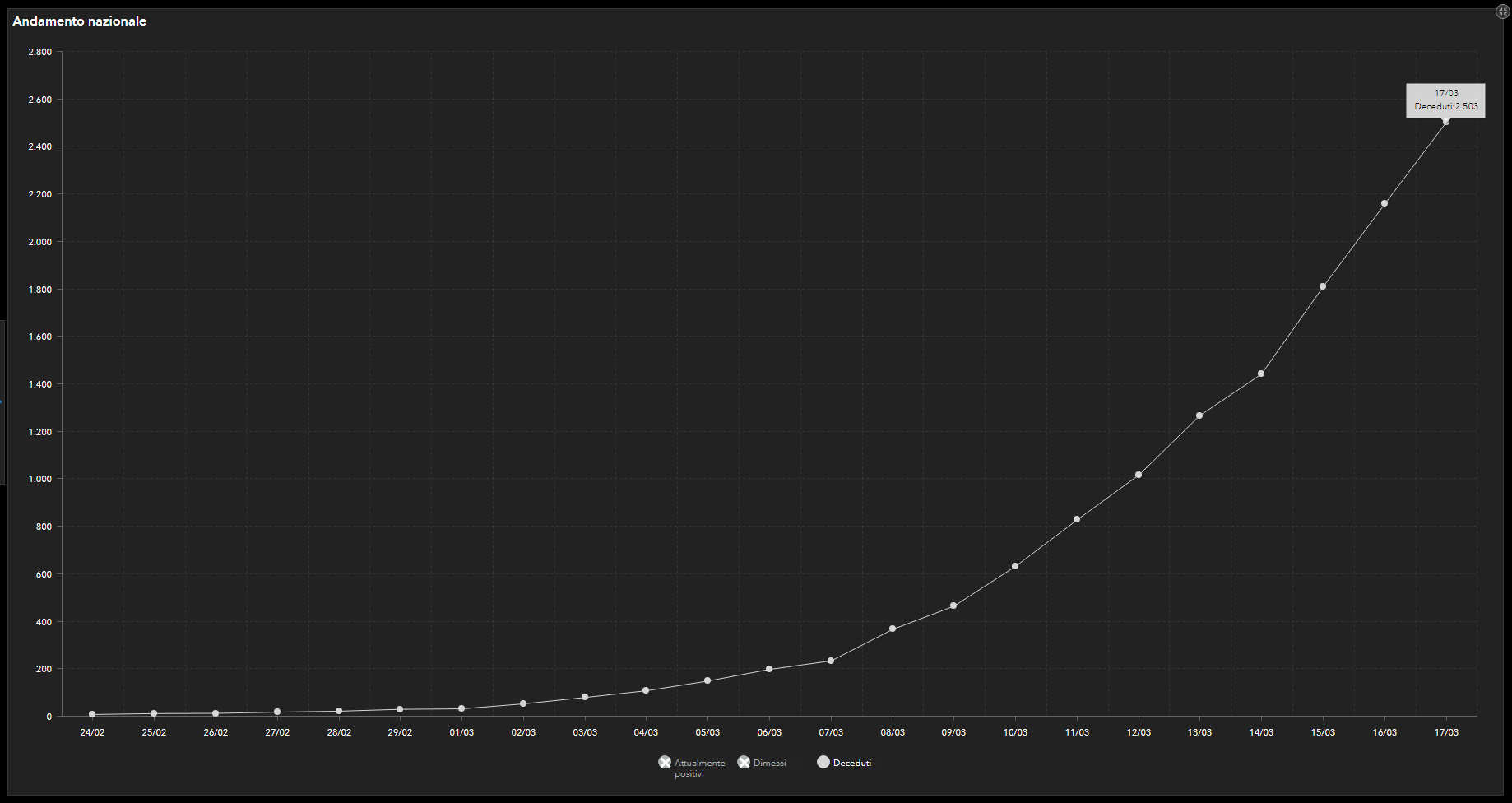The height and width of the screenshot is (803, 1512).
Task: Select the data point for 24/02
Action: tap(92, 715)
